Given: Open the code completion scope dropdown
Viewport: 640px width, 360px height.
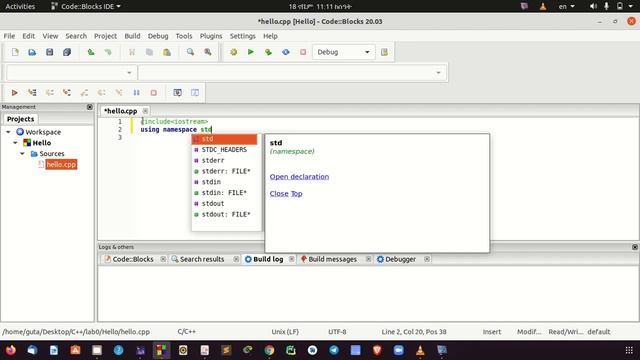Looking at the screenshot, I should (71, 73).
